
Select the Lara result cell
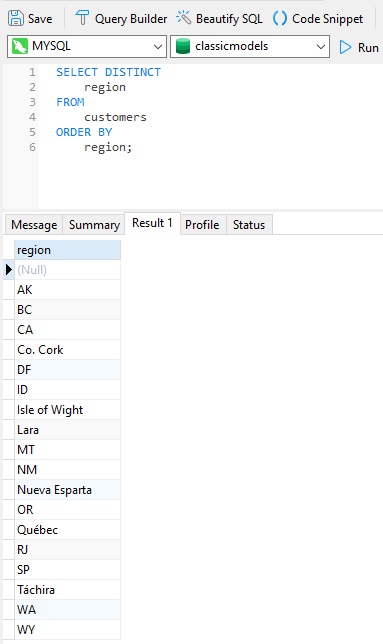[67, 430]
